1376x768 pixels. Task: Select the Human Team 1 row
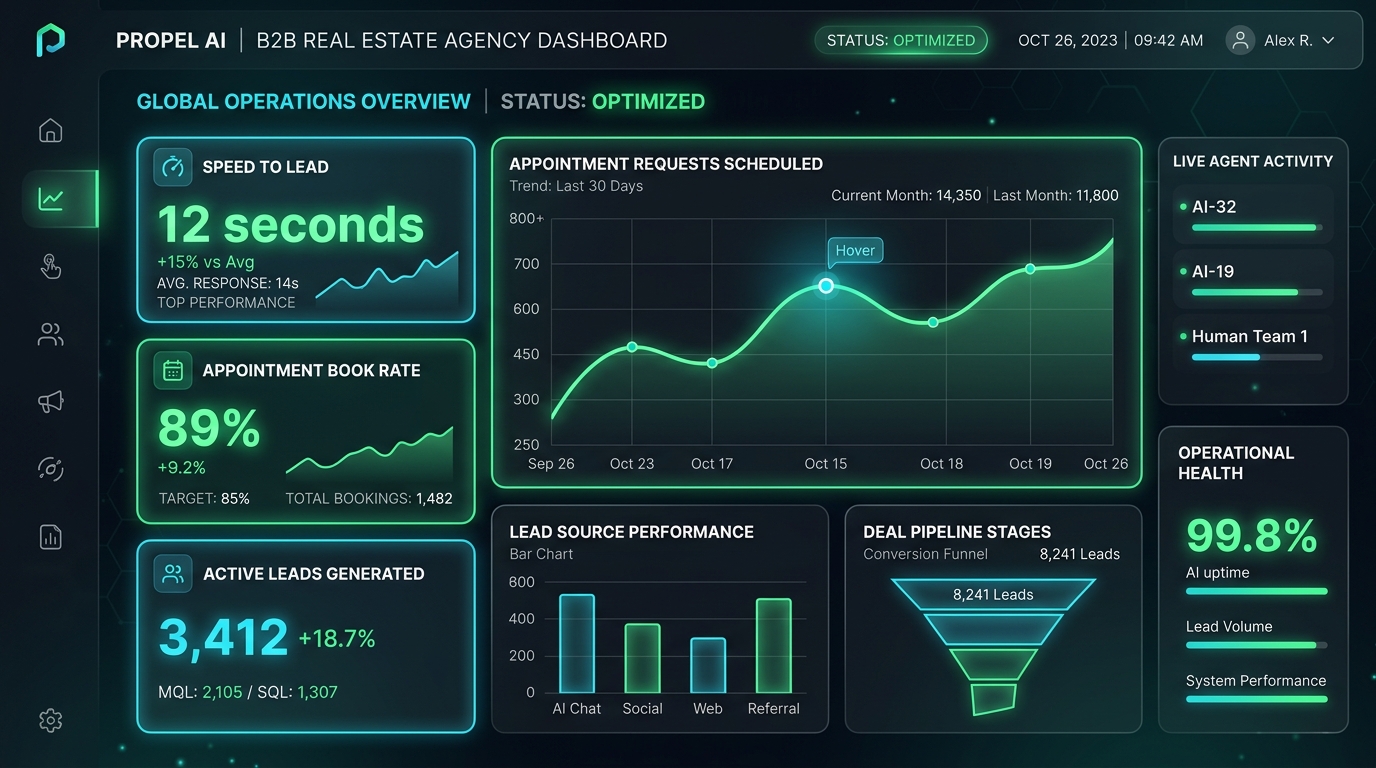click(1253, 343)
